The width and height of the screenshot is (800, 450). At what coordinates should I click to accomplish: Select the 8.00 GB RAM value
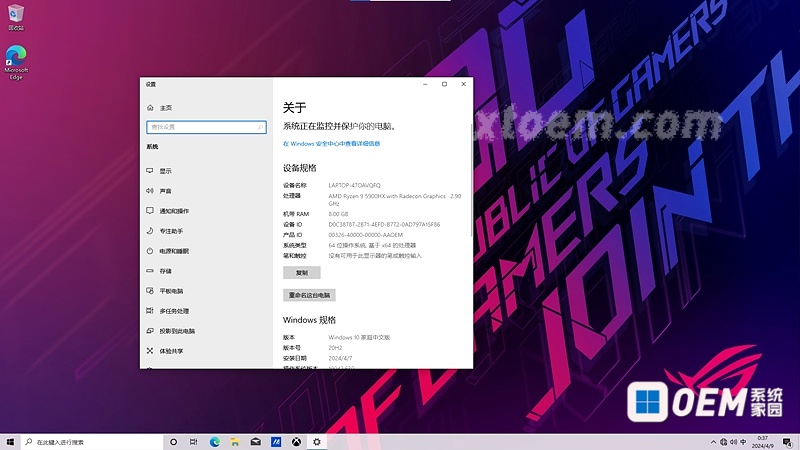tap(338, 214)
